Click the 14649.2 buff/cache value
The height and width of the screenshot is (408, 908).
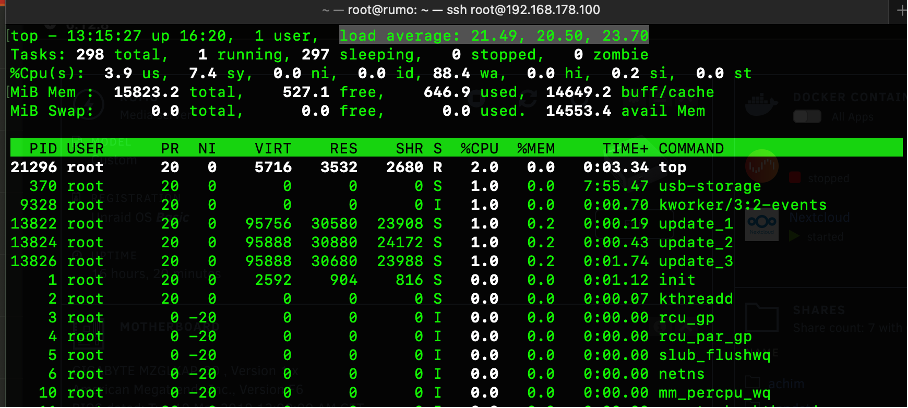tap(579, 92)
